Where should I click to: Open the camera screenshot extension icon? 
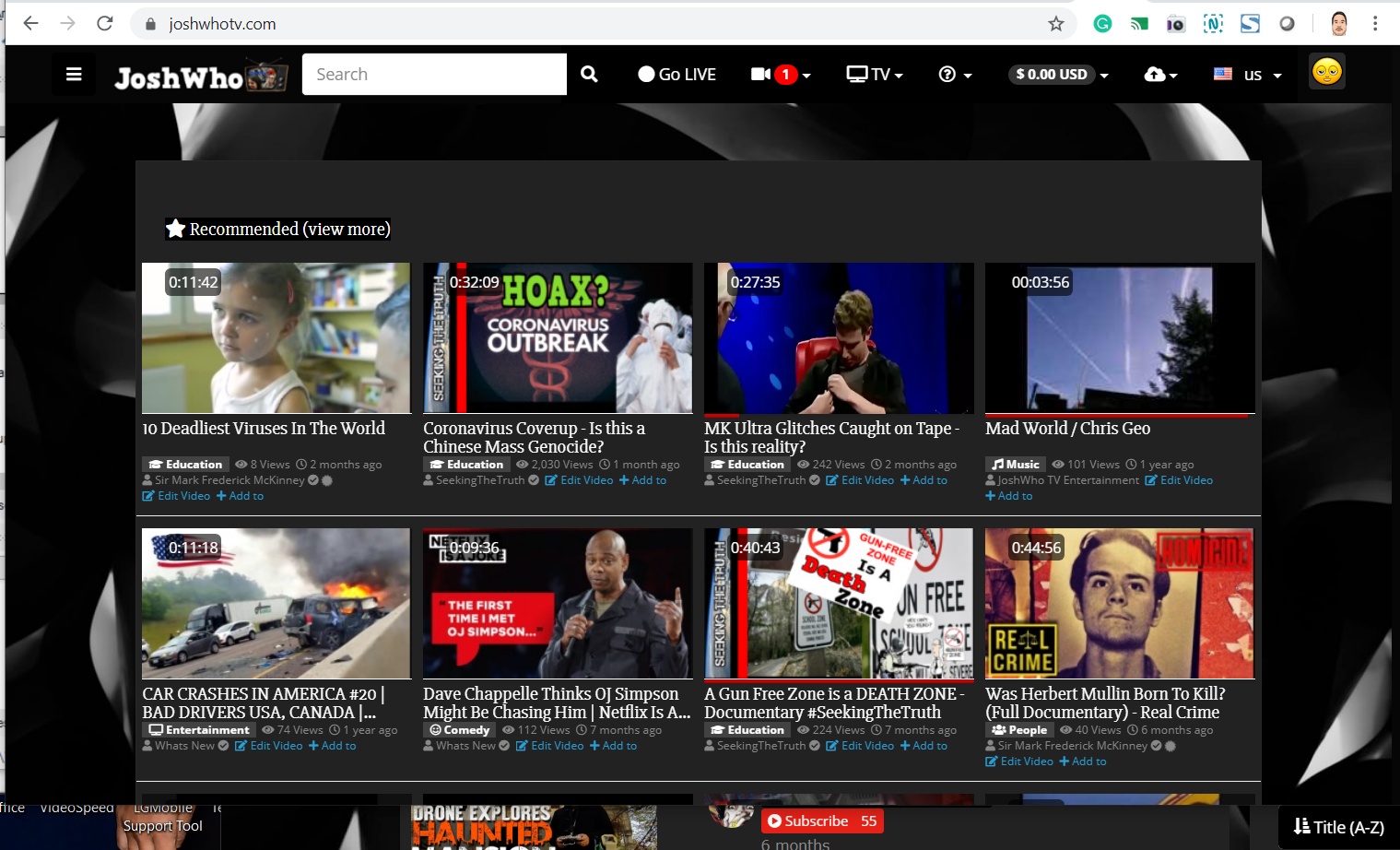coord(1176,24)
